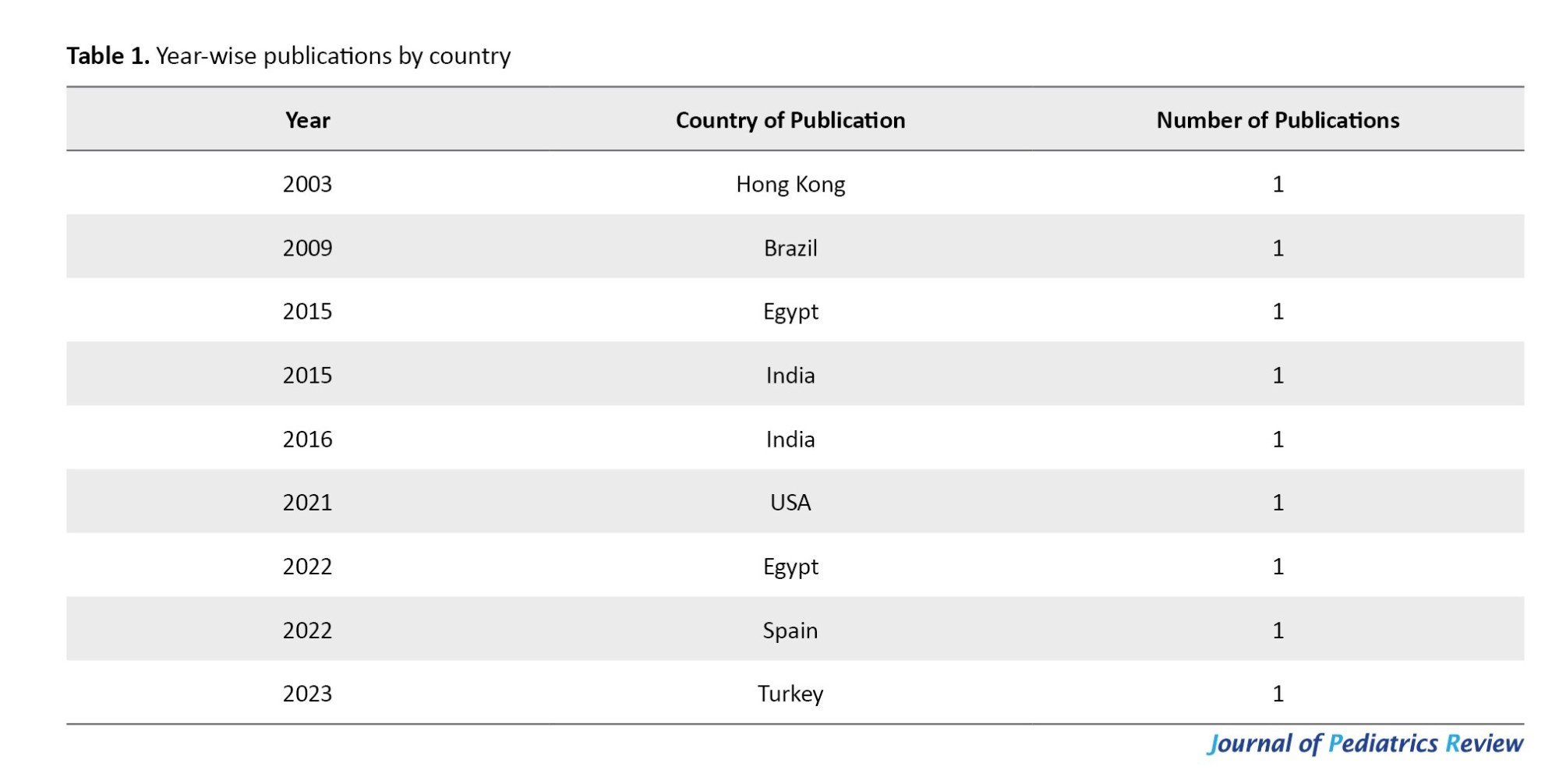Click the "Year" column header
This screenshot has height=784, width=1559.
(x=307, y=120)
